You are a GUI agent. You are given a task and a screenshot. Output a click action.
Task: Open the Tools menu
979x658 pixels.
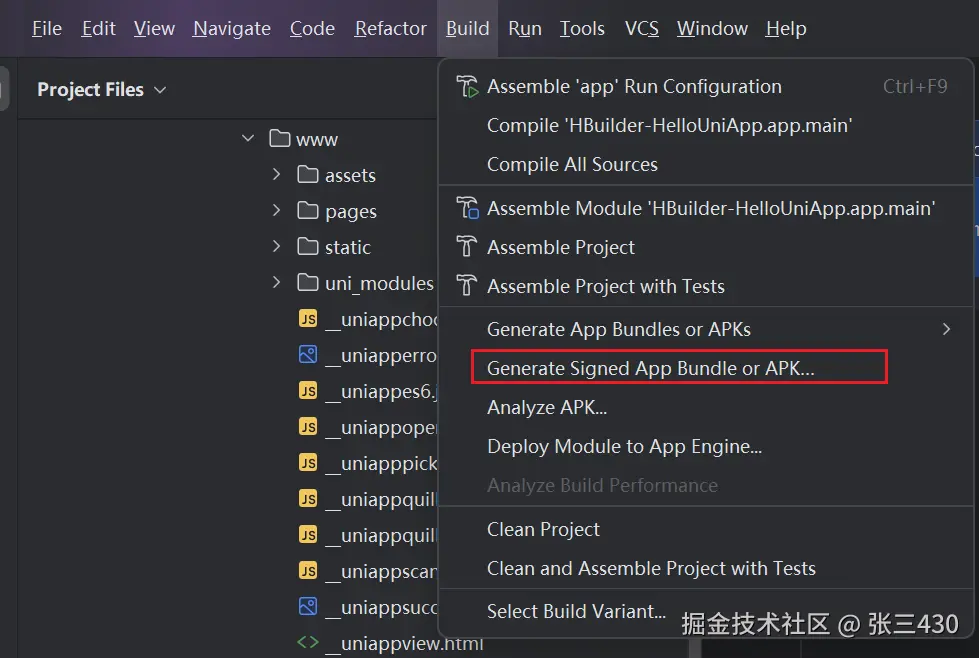[582, 29]
